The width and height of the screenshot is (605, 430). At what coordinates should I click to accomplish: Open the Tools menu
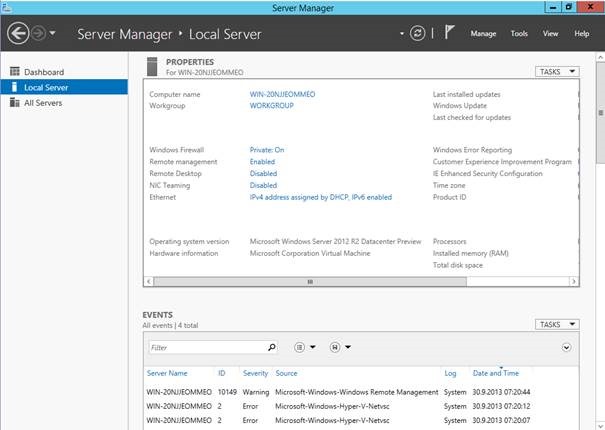519,34
